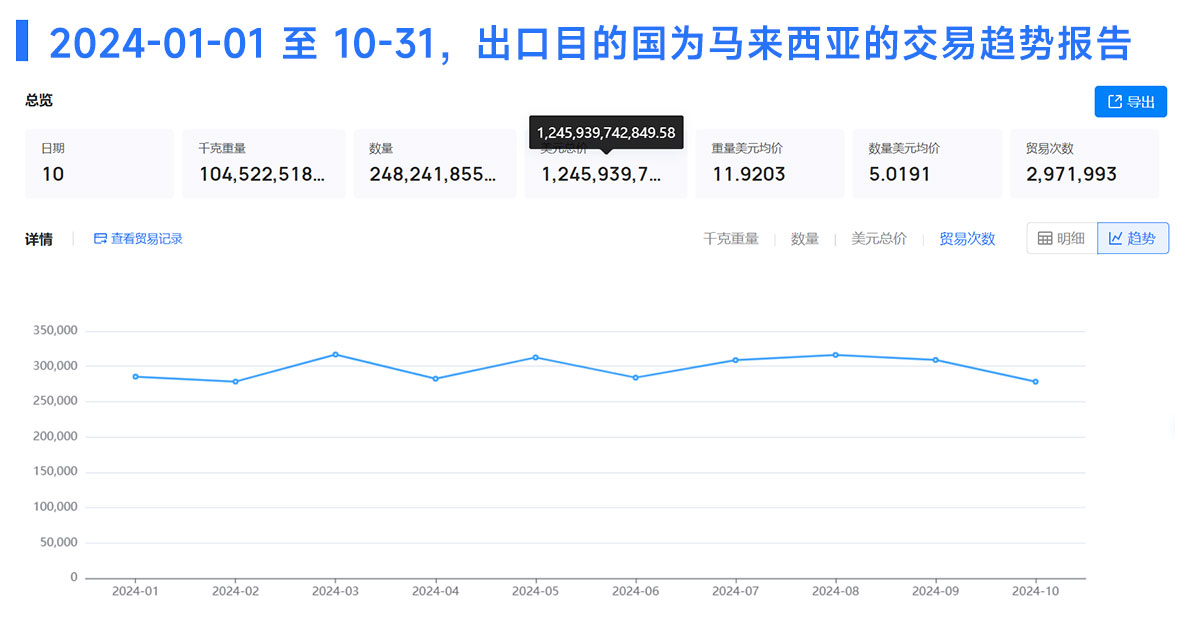The image size is (1190, 618).
Task: Select the 2024-03 peak data point
Action: tap(335, 355)
